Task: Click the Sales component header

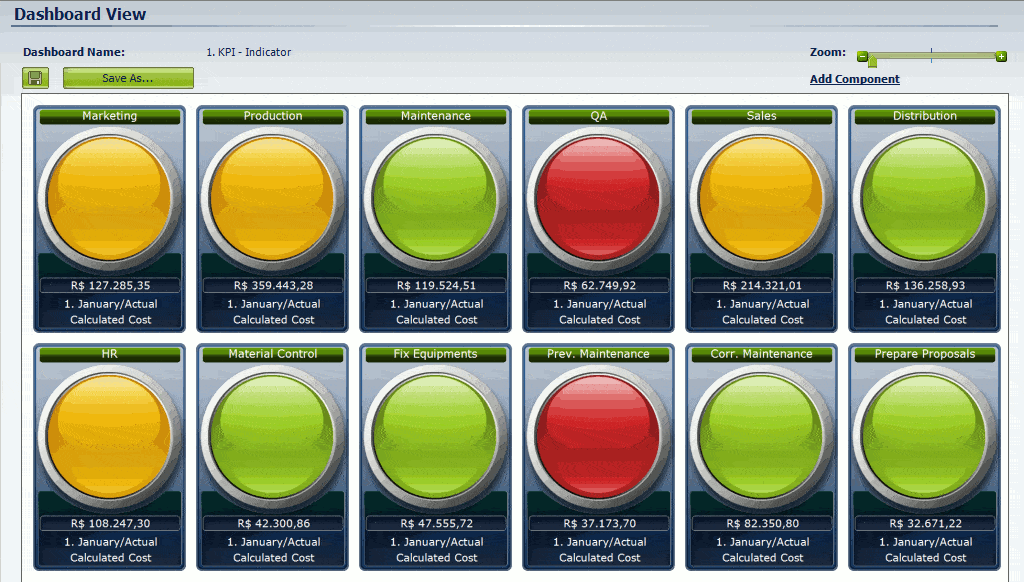Action: click(761, 116)
